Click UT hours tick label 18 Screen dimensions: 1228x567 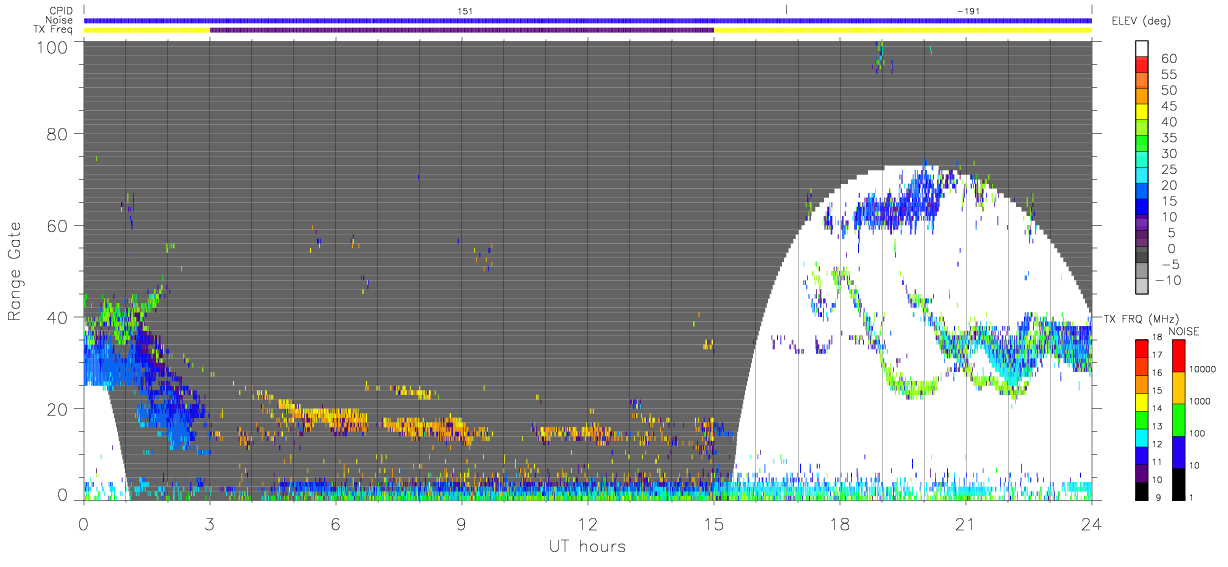pyautogui.click(x=839, y=524)
